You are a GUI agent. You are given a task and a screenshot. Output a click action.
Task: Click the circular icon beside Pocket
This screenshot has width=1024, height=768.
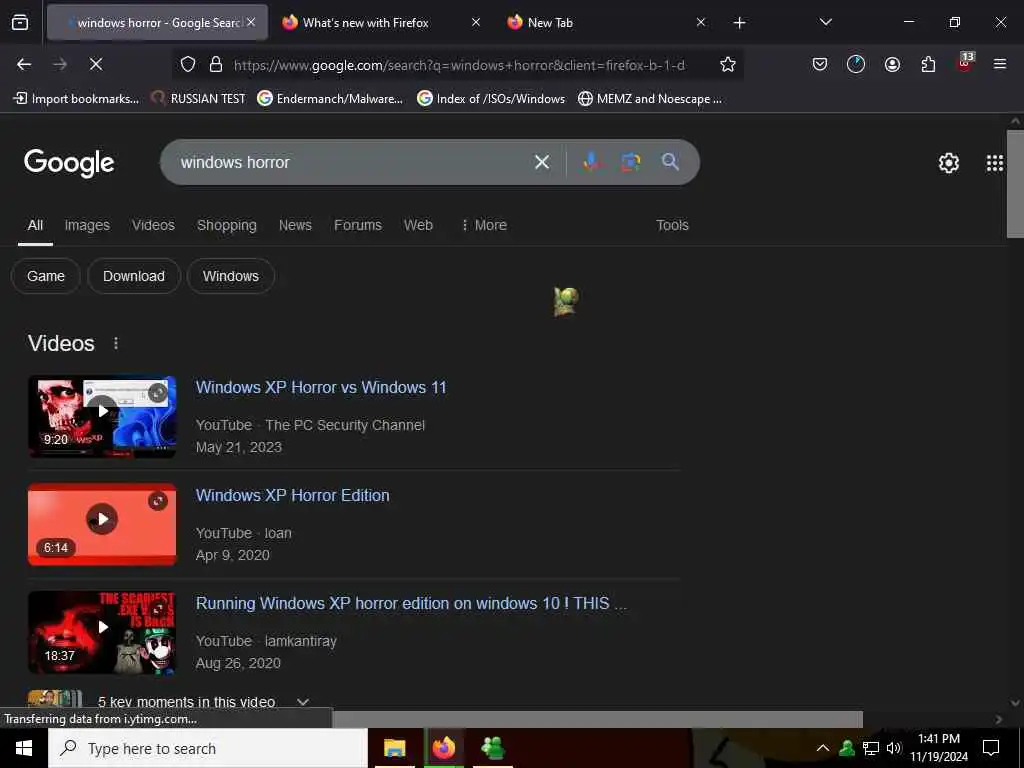click(x=856, y=64)
